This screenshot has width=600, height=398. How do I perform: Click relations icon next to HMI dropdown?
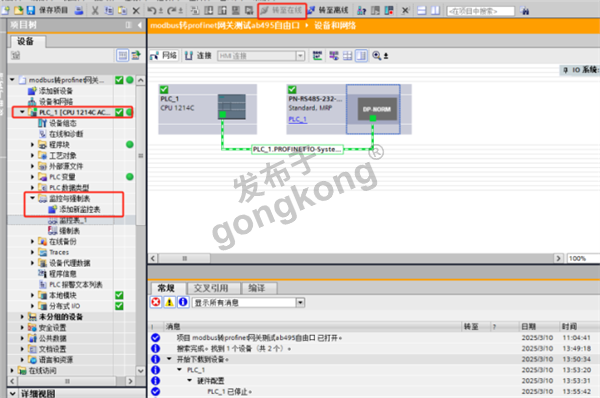click(317, 56)
